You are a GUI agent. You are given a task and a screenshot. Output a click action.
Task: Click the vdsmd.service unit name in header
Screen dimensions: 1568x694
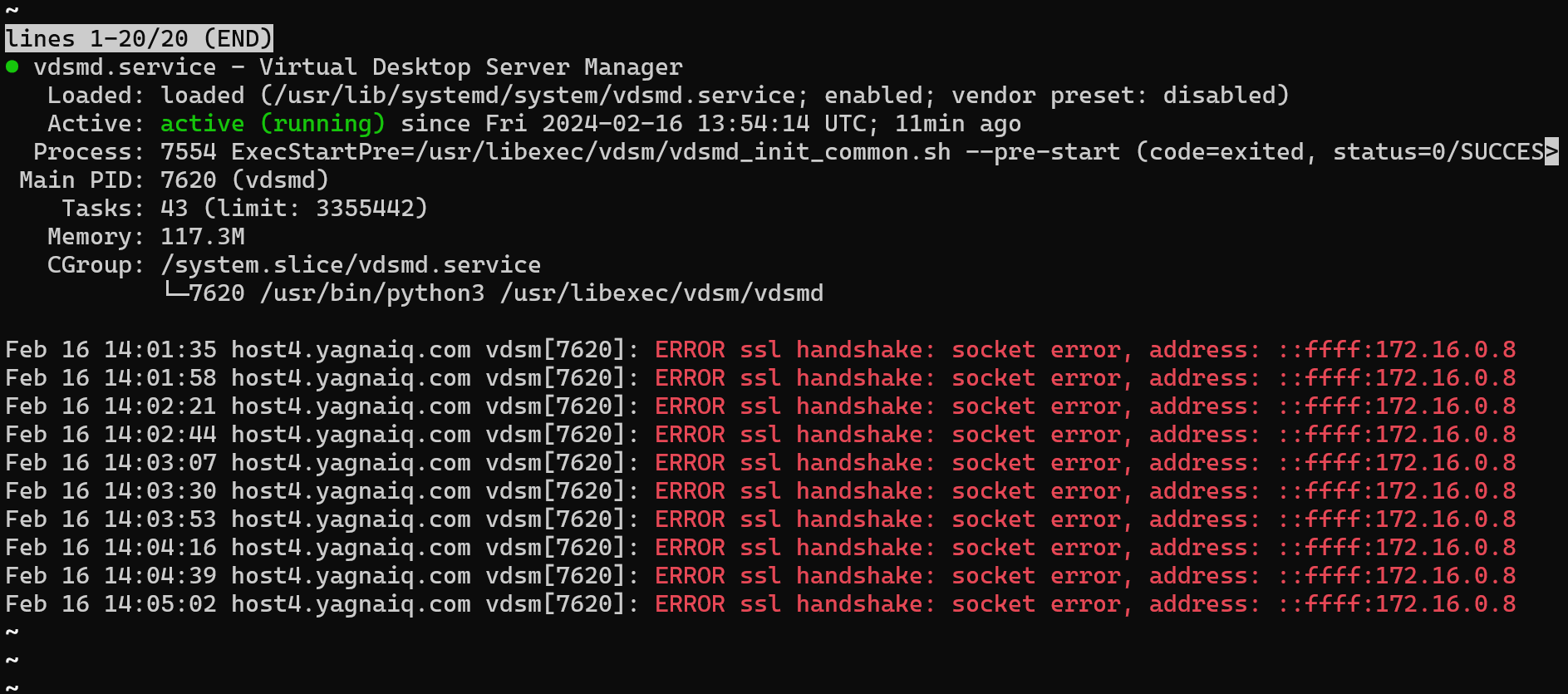click(125, 66)
